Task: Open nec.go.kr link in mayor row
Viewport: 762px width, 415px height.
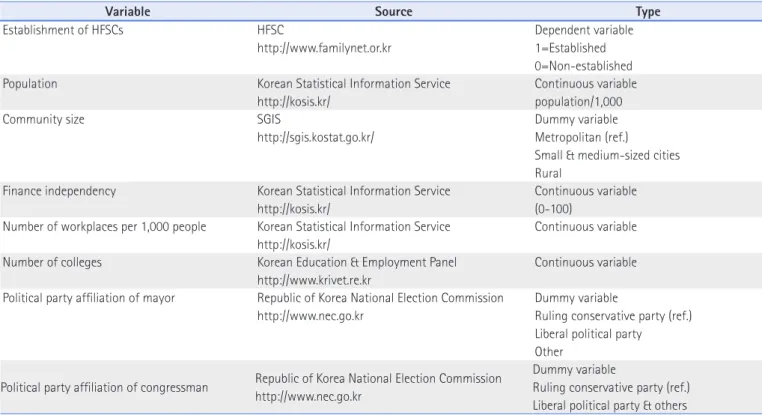Action: 310,316
